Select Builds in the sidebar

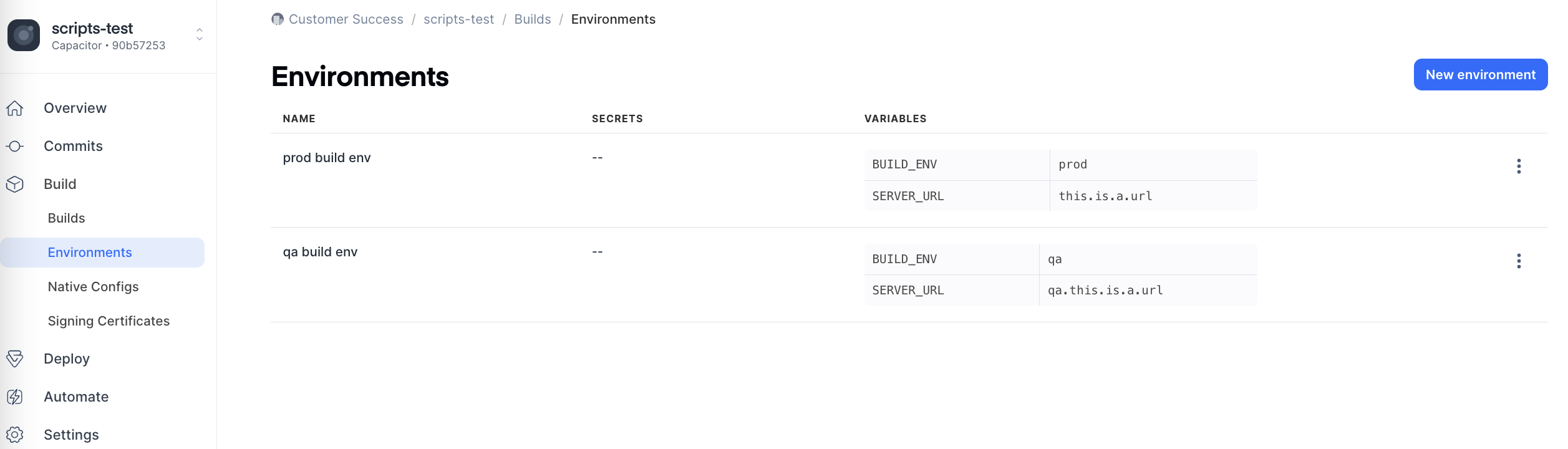click(66, 218)
